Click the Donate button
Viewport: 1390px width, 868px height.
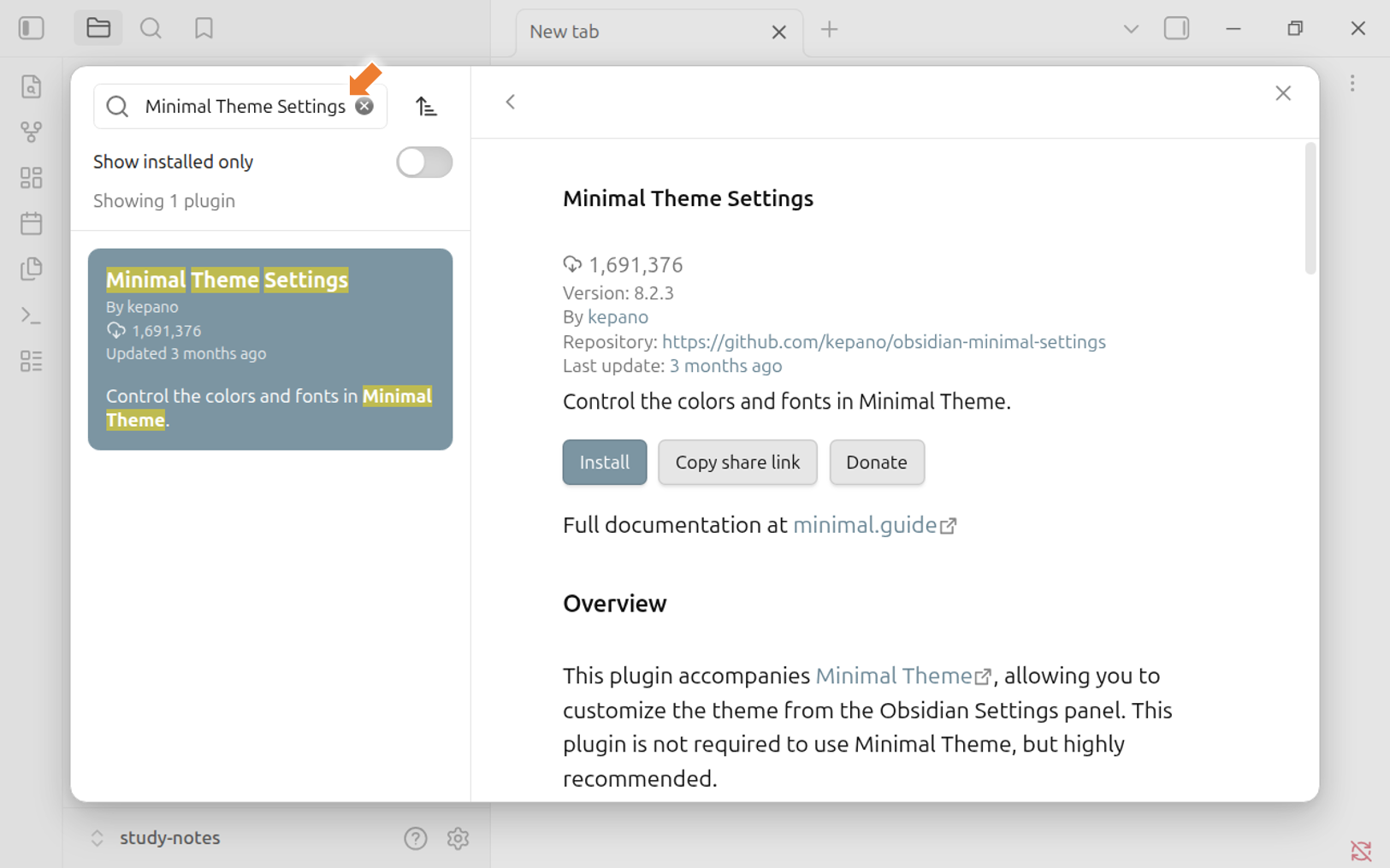coord(877,463)
